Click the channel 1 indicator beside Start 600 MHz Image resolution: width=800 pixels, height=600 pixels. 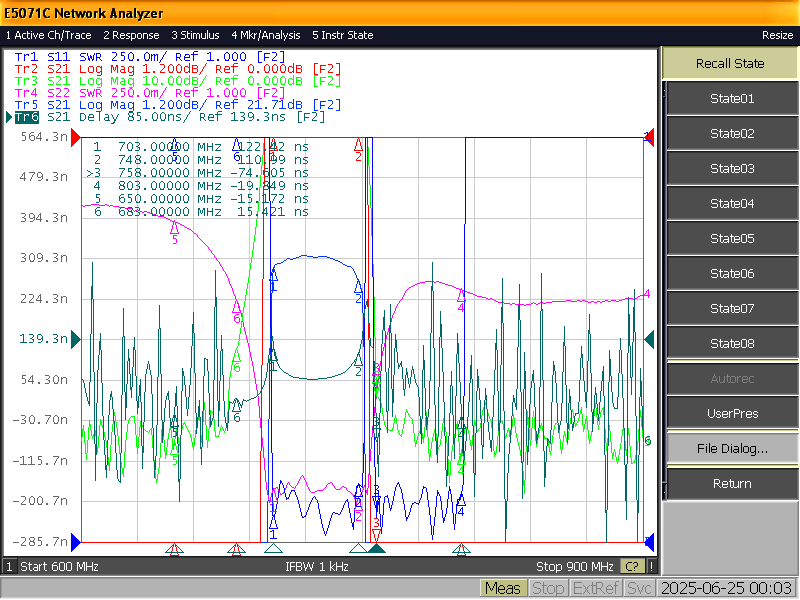pyautogui.click(x=9, y=566)
